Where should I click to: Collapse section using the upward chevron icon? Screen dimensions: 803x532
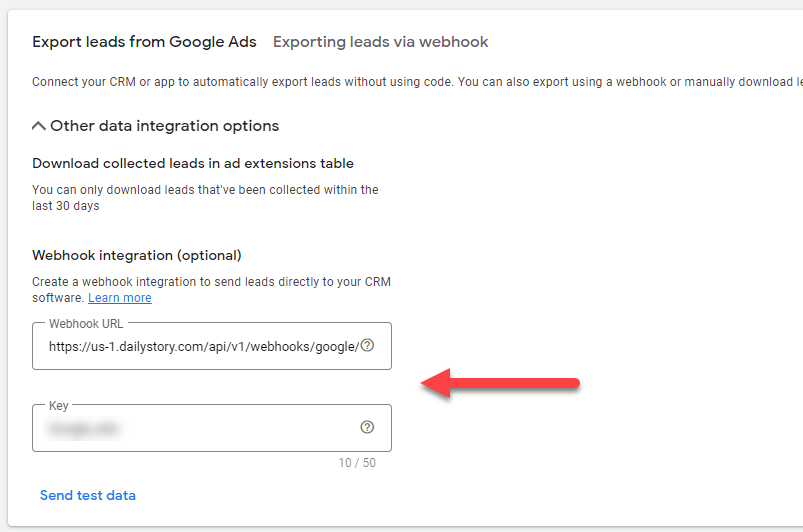click(x=39, y=126)
